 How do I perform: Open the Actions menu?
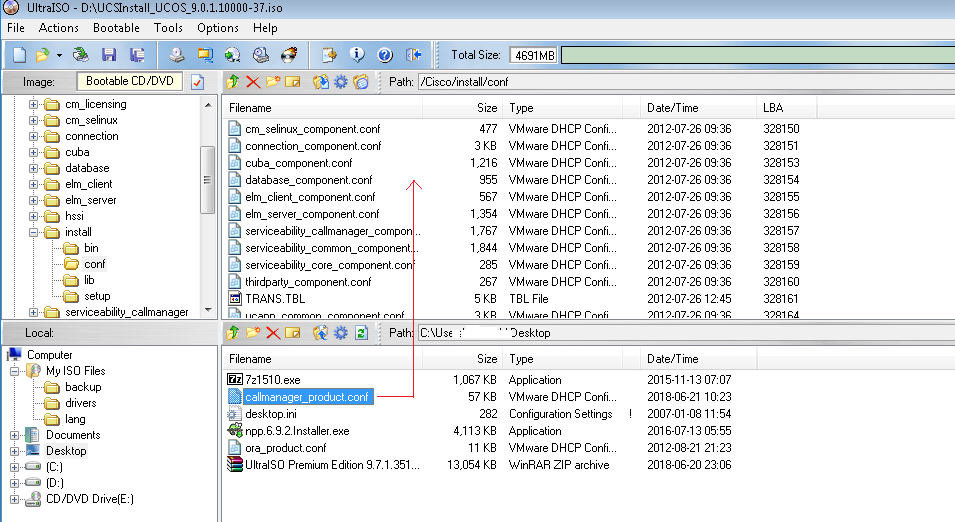click(58, 28)
